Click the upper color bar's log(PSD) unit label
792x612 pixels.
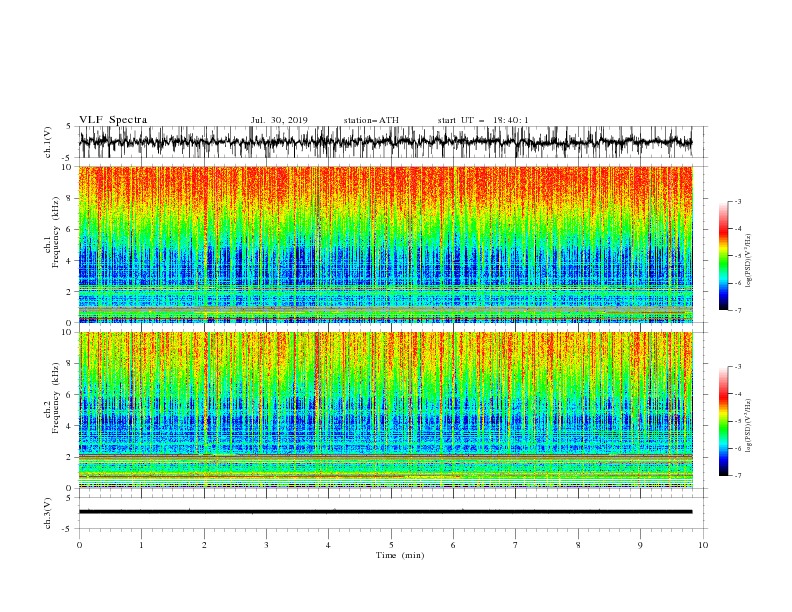[749, 261]
